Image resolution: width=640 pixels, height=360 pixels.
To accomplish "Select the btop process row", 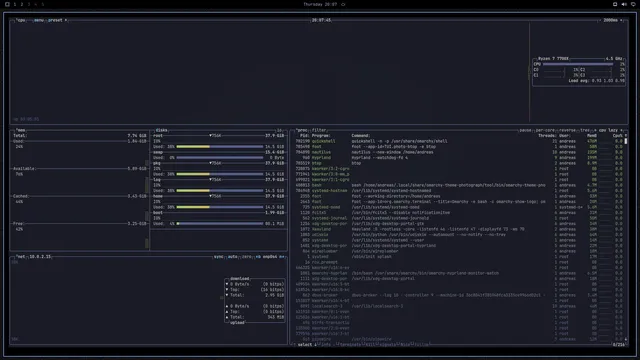I will [459, 163].
